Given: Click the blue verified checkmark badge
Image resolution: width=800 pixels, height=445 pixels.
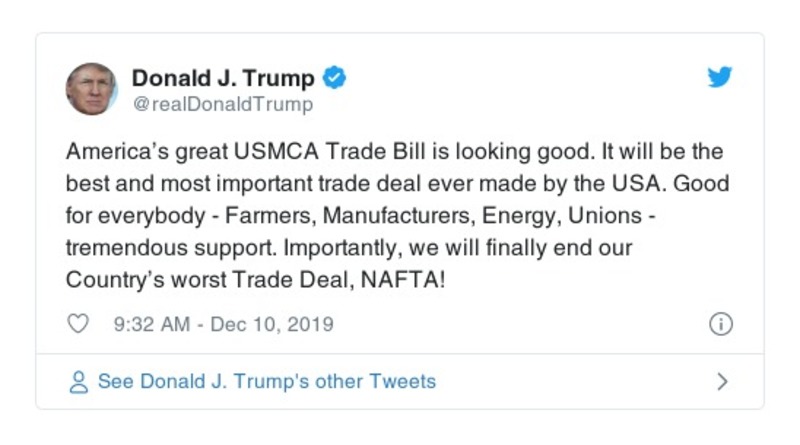Looking at the screenshot, I should (x=335, y=78).
